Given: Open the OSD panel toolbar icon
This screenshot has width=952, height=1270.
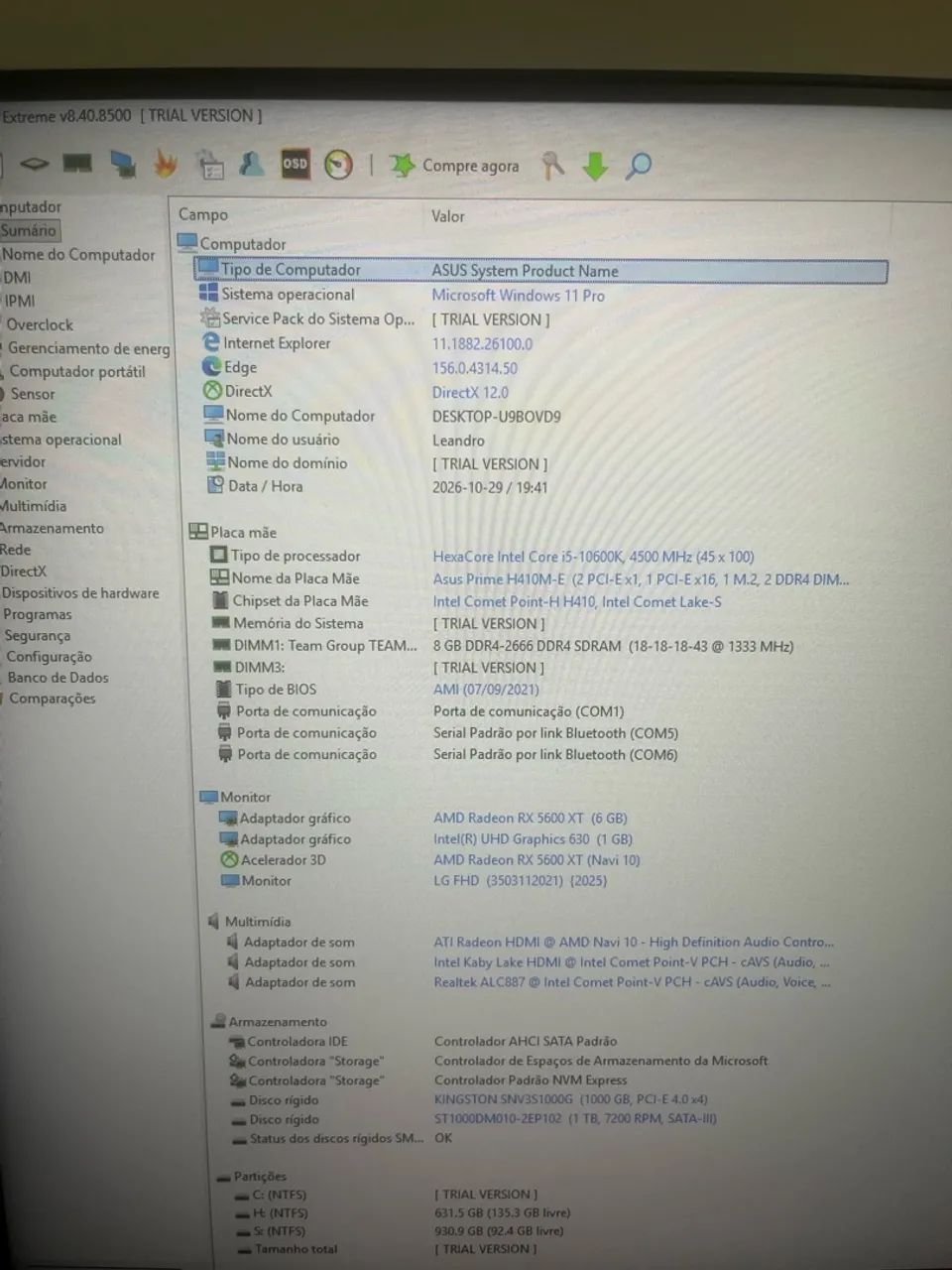Looking at the screenshot, I should pyautogui.click(x=296, y=164).
